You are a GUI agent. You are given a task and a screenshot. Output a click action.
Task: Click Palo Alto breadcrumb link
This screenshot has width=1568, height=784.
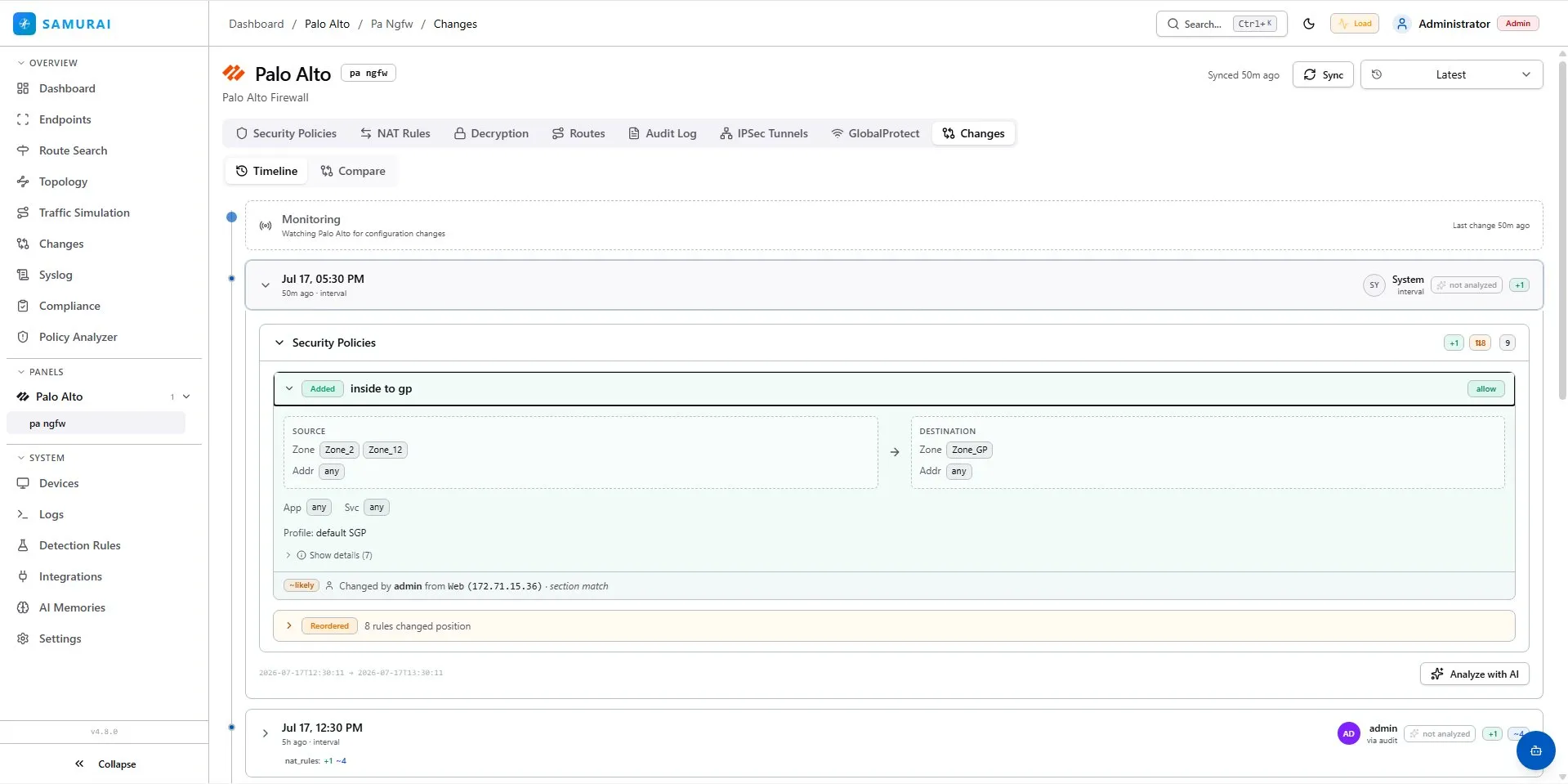tap(328, 24)
